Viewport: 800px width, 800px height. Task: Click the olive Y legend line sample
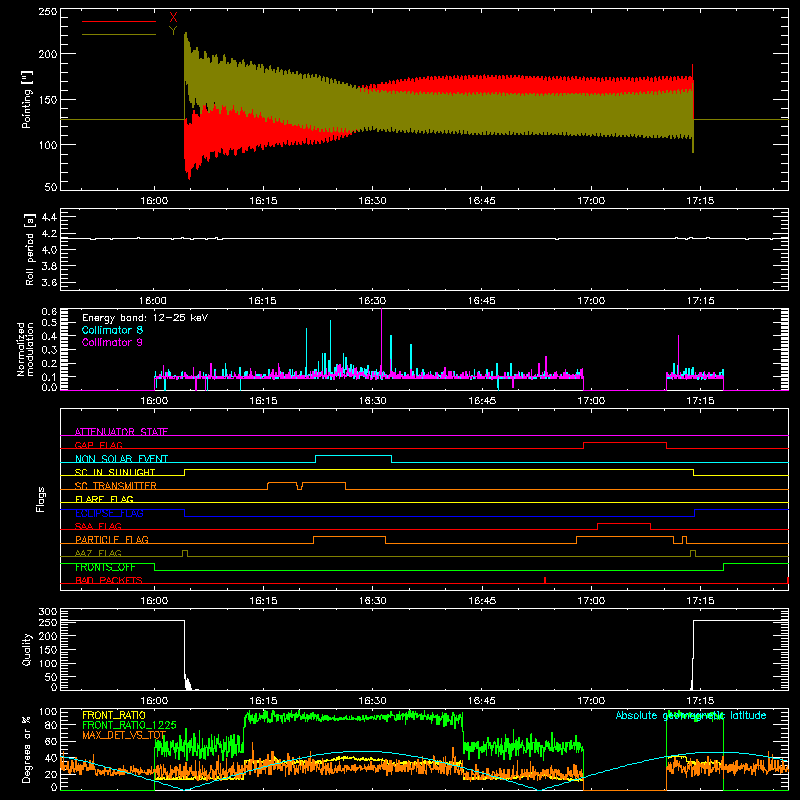[x=119, y=34]
